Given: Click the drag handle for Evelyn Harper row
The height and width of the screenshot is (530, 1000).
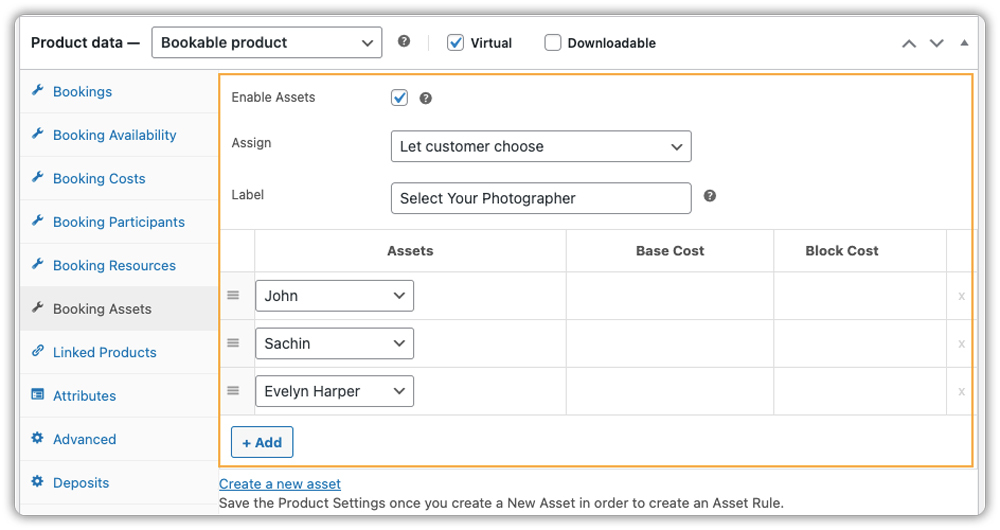Looking at the screenshot, I should pos(233,390).
